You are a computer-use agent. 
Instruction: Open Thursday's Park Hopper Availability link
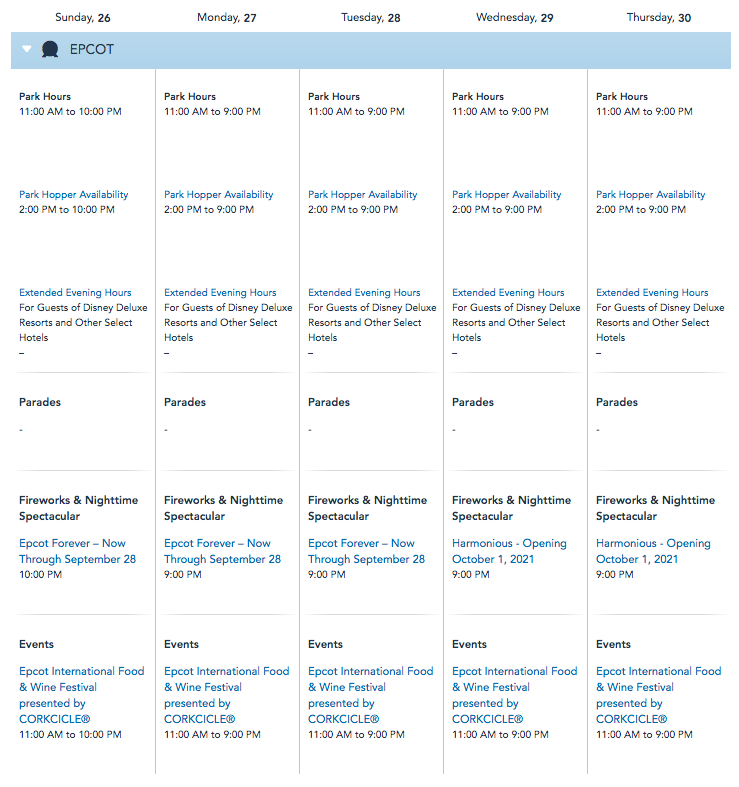pyautogui.click(x=650, y=195)
